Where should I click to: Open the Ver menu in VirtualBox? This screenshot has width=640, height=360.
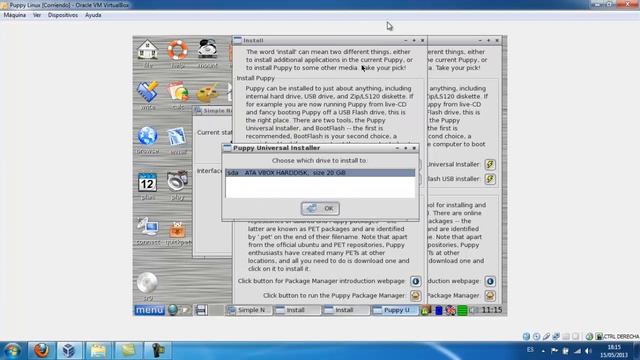tap(37, 15)
